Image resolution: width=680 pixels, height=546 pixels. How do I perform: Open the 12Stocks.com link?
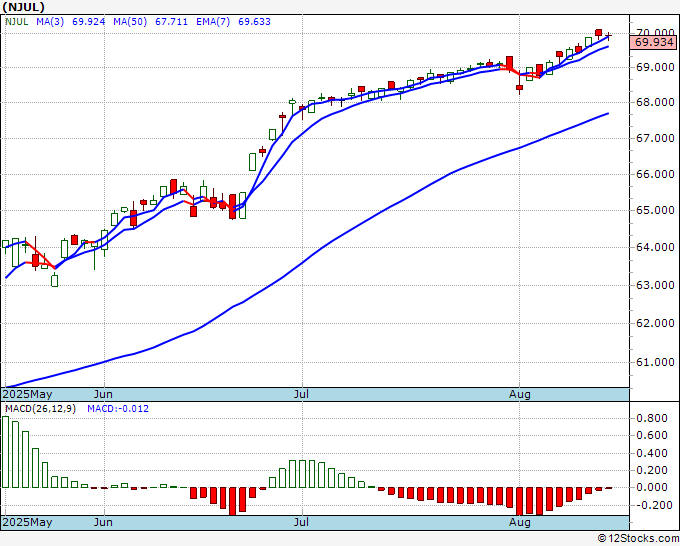[638, 539]
